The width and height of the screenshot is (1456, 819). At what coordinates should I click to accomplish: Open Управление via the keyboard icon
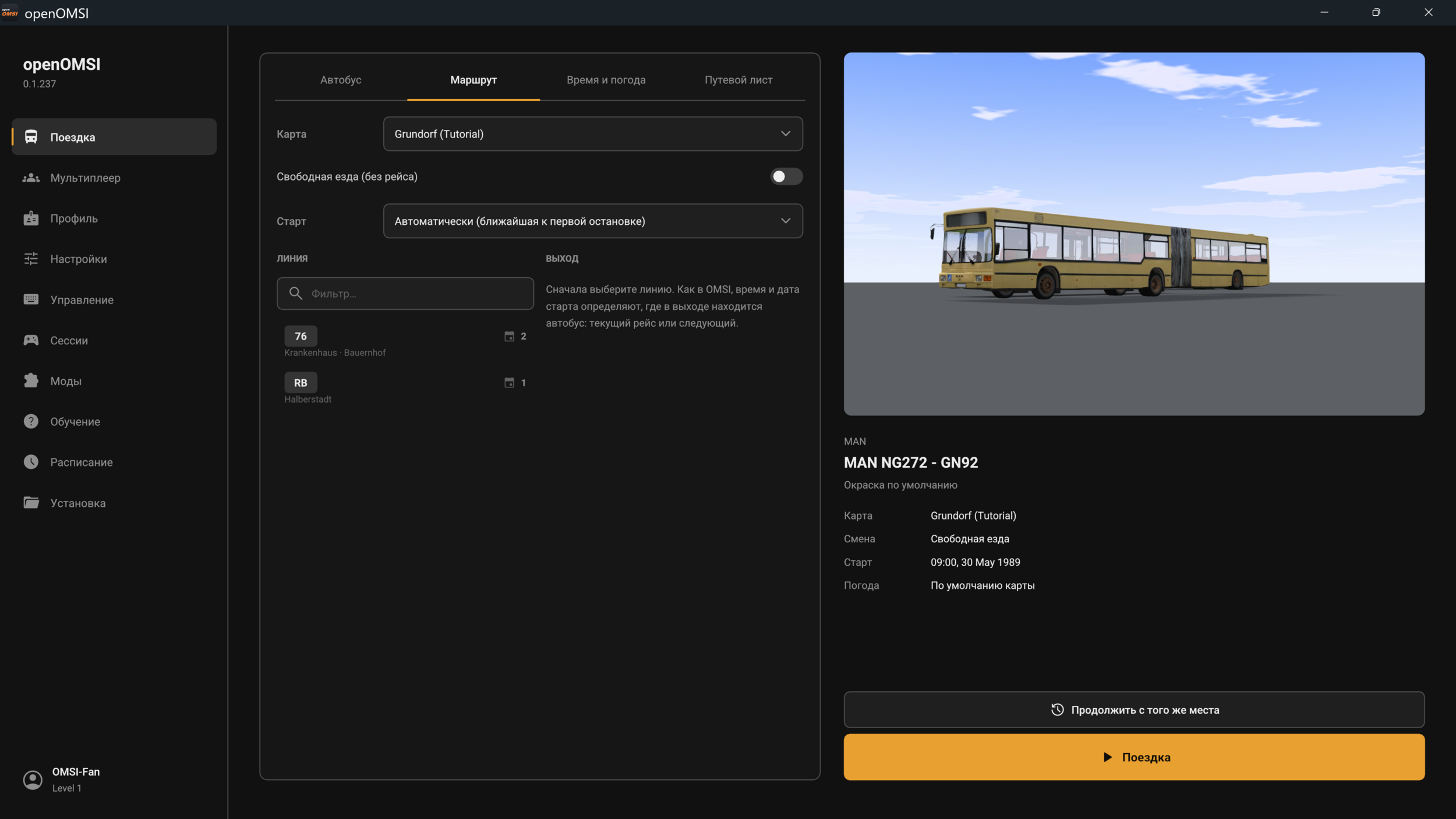(x=31, y=299)
